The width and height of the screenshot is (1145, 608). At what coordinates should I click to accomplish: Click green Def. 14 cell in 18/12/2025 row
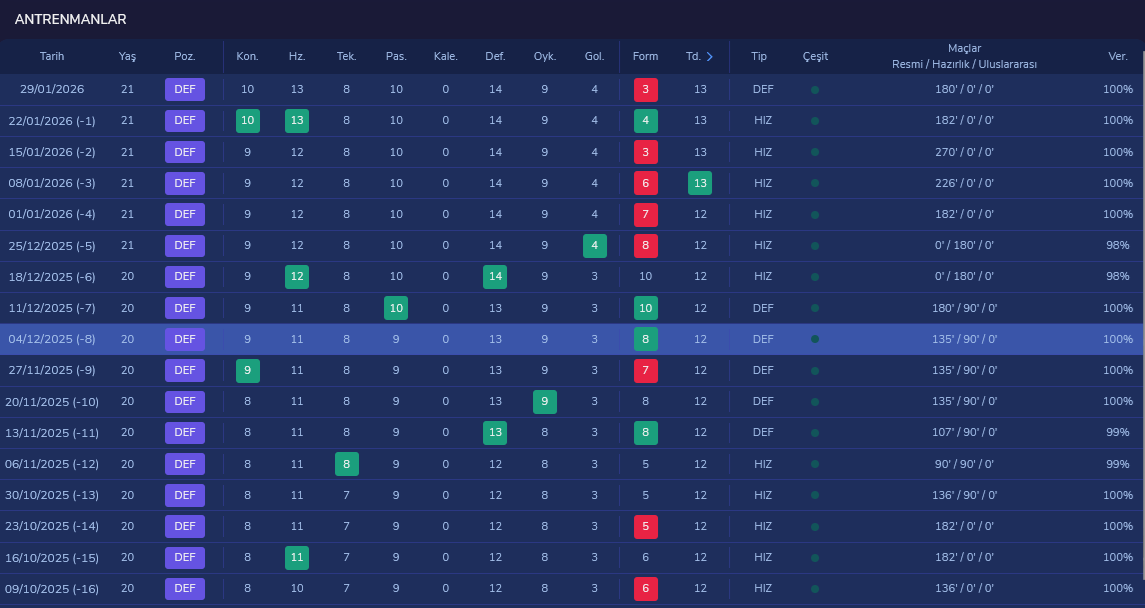pyautogui.click(x=495, y=277)
